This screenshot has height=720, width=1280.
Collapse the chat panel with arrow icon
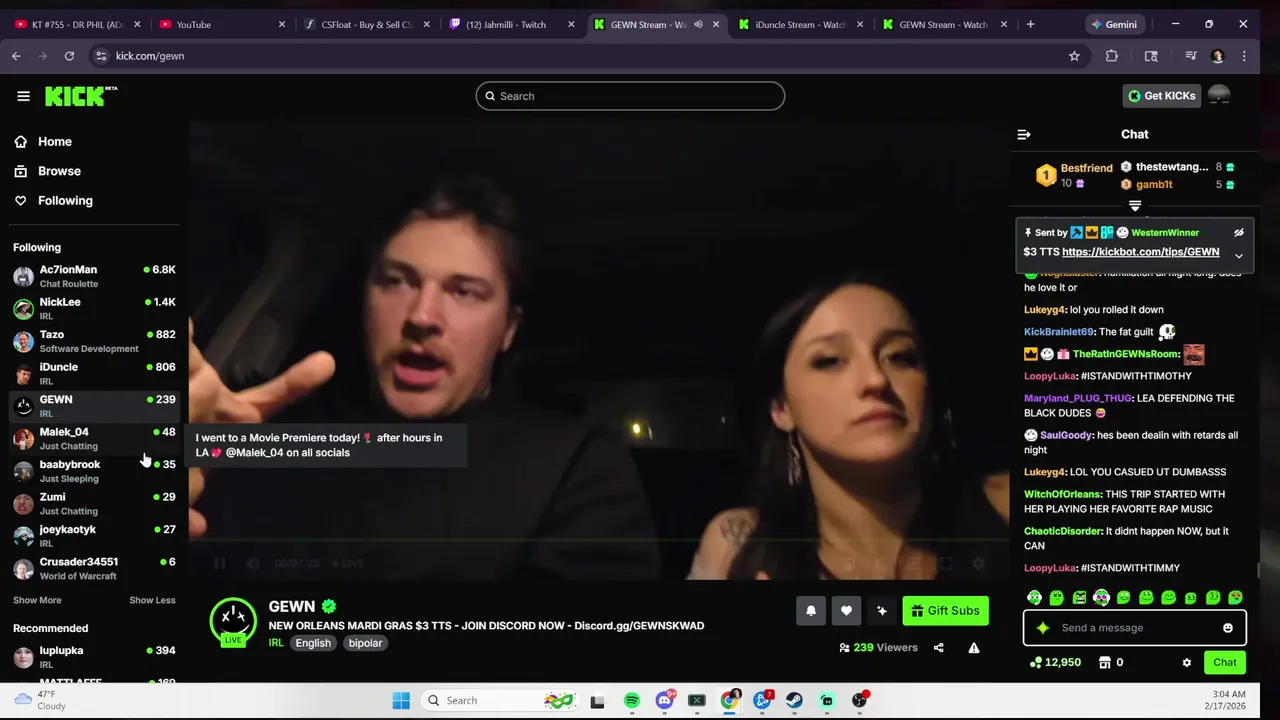(x=1023, y=134)
